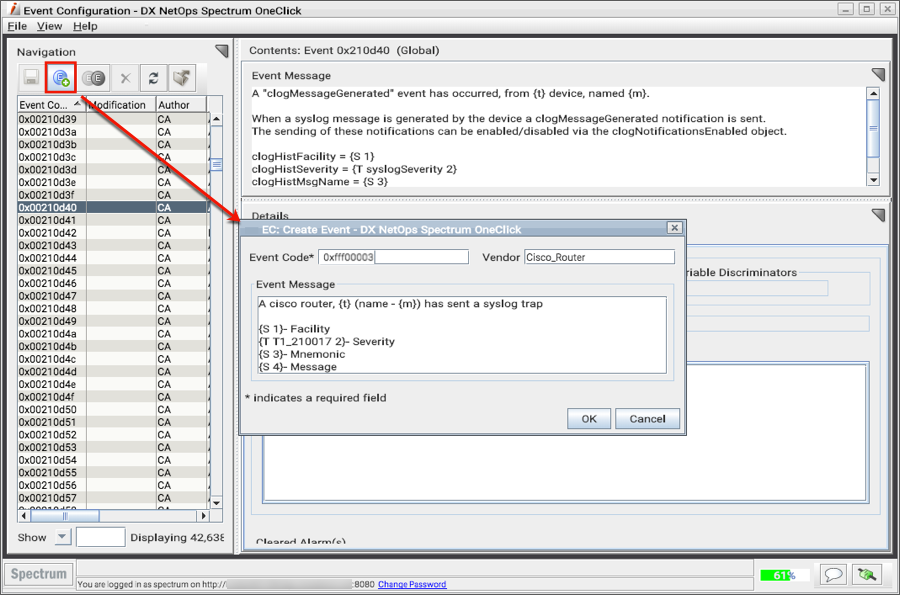Click the event list scroll down arrow
Screen dimensions: 900x595
(216, 503)
